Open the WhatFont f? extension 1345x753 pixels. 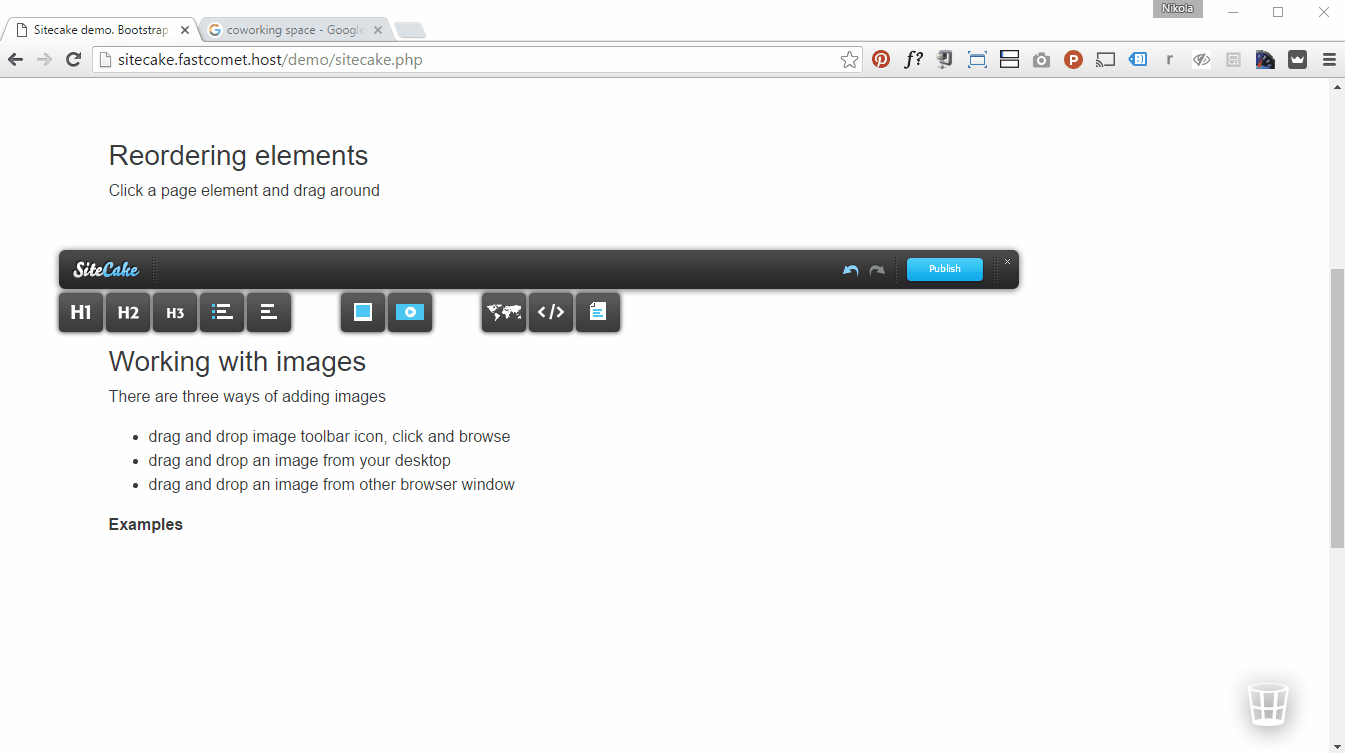click(x=913, y=60)
